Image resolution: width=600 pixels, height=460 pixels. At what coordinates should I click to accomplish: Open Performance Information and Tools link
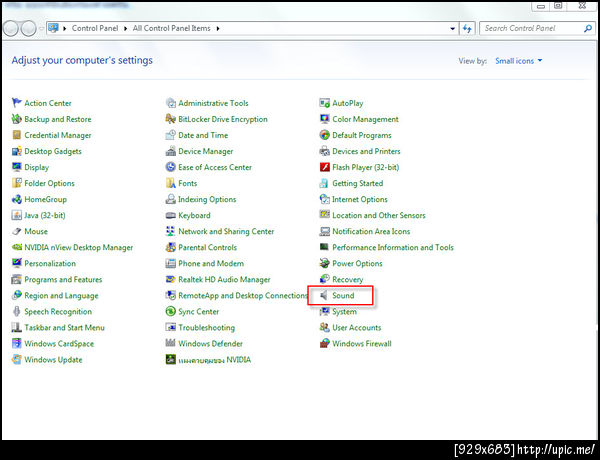pyautogui.click(x=393, y=247)
